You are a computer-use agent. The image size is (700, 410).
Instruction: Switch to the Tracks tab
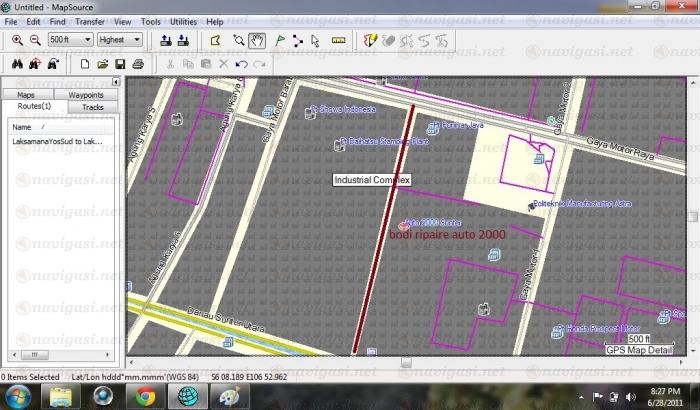coord(92,106)
